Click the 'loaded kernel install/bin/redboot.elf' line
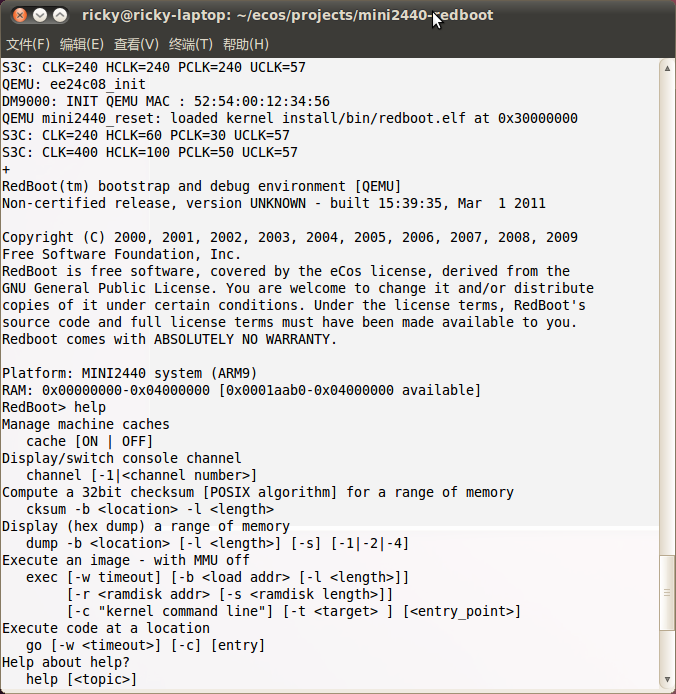676x694 pixels. coord(290,118)
